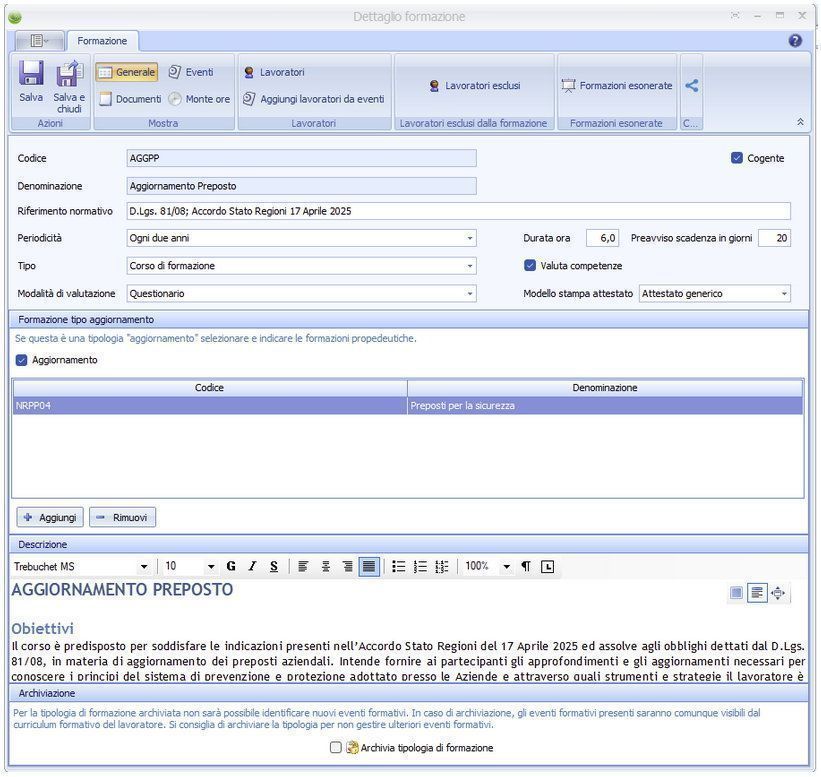This screenshot has height=777, width=821.
Task: Click the Salva e chiudi icon
Action: (x=69, y=75)
